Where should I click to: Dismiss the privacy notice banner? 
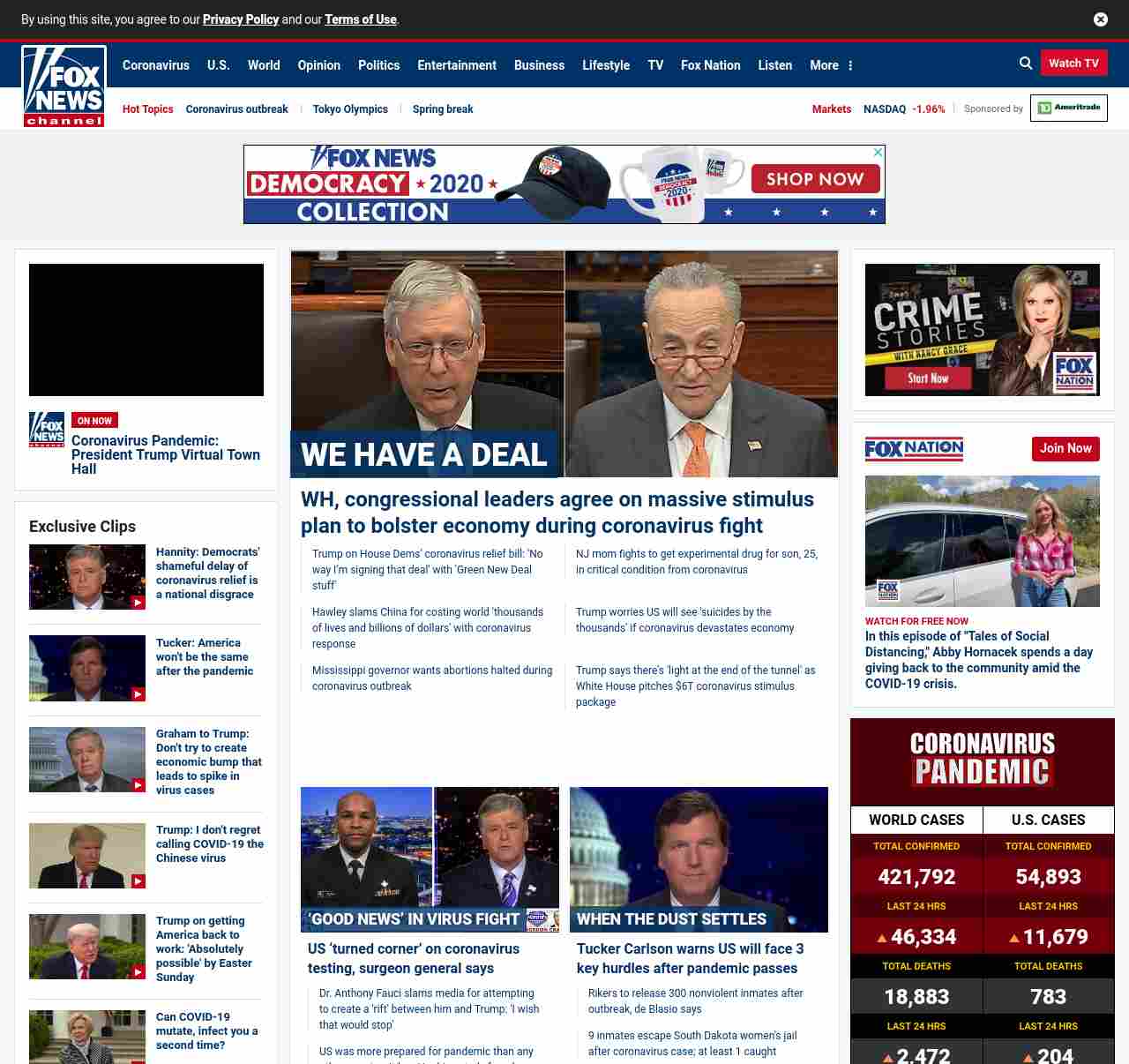[1101, 19]
